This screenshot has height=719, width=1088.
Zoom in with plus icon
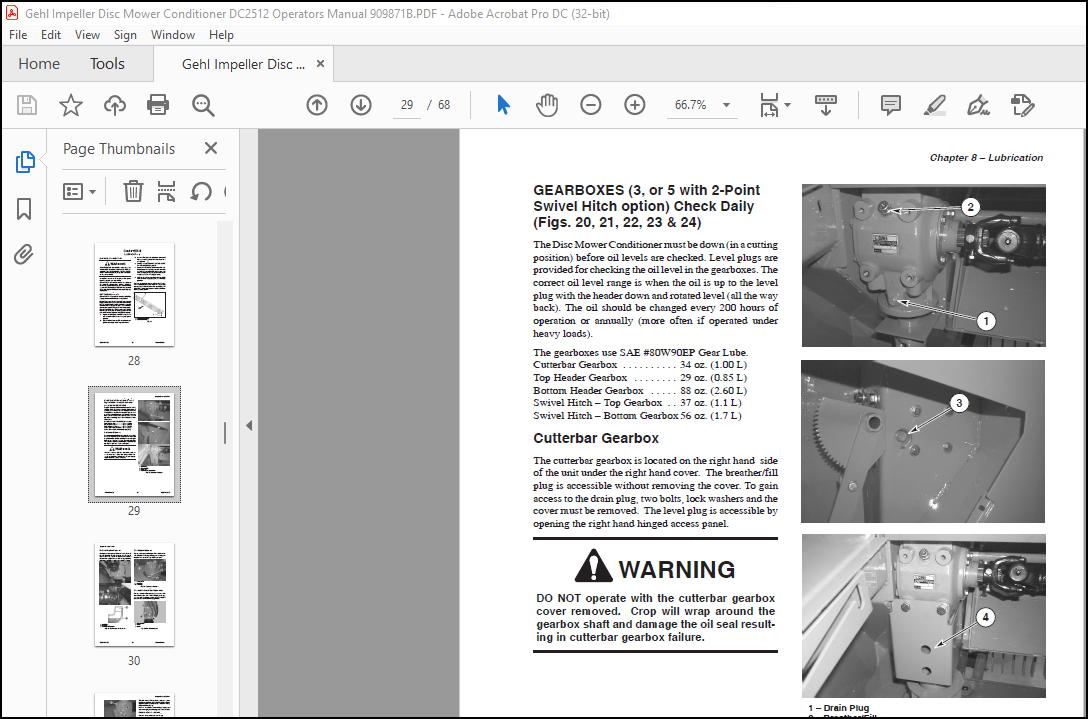tap(634, 105)
